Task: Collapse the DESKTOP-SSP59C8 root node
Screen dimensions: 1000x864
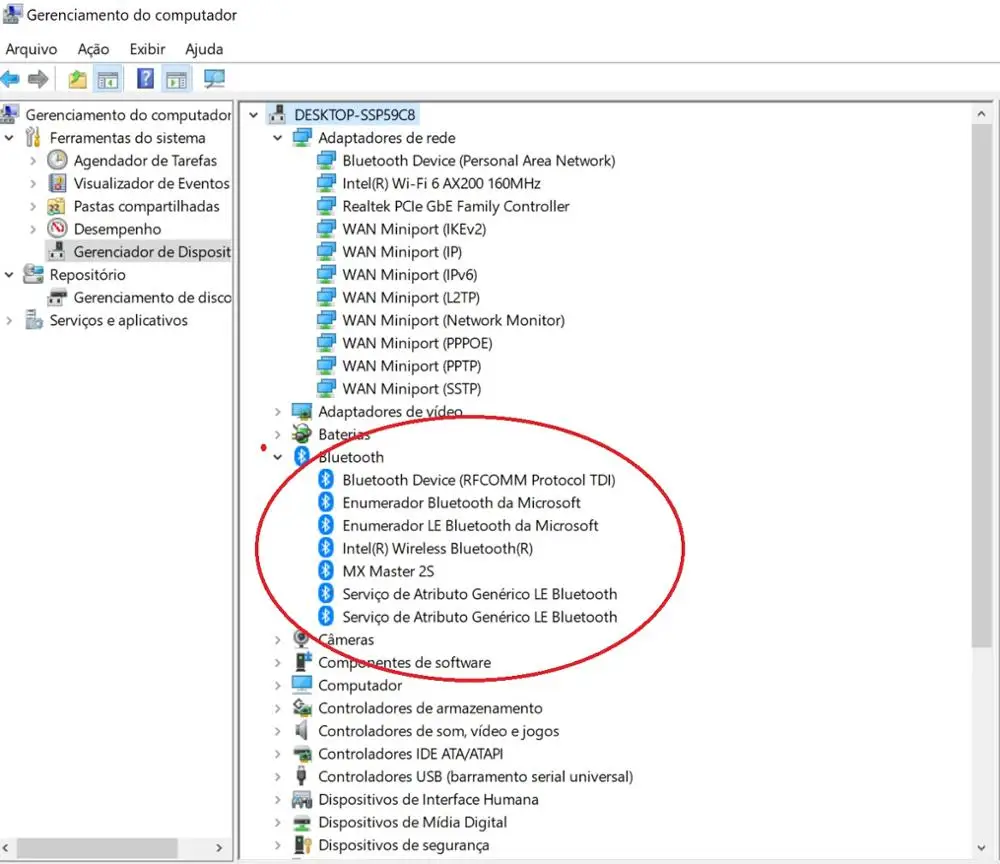Action: click(x=253, y=115)
